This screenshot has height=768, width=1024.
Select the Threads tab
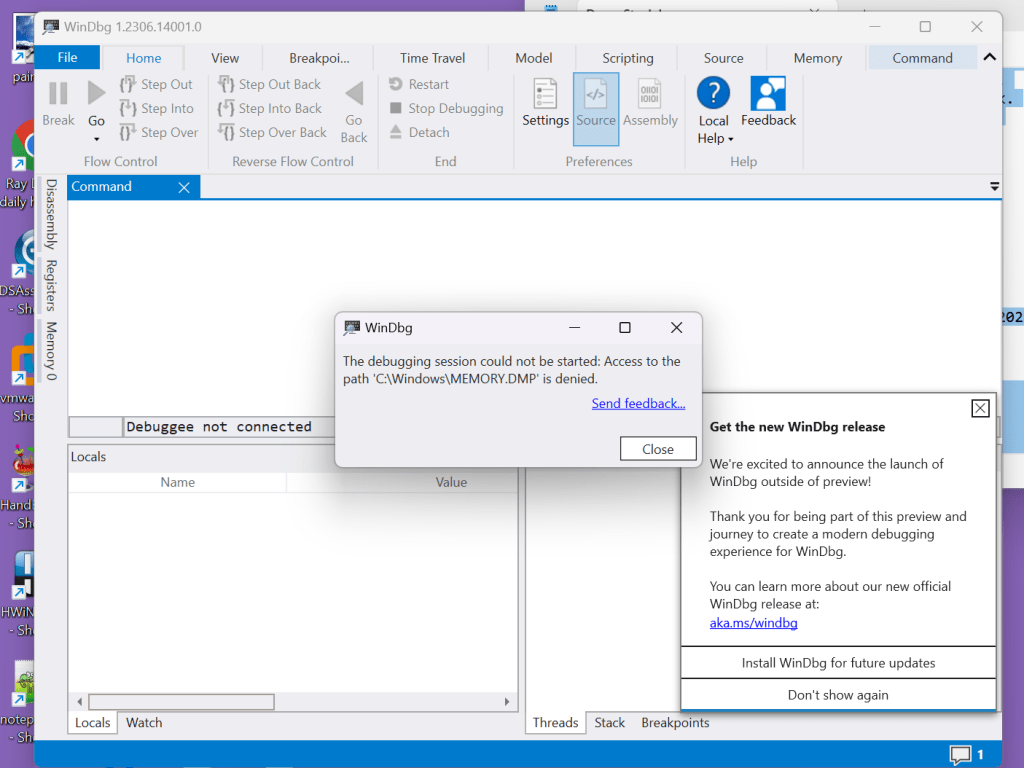click(555, 723)
